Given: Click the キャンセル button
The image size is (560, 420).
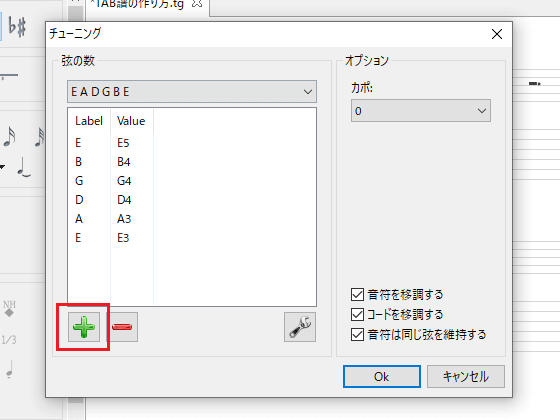Looking at the screenshot, I should [x=466, y=376].
